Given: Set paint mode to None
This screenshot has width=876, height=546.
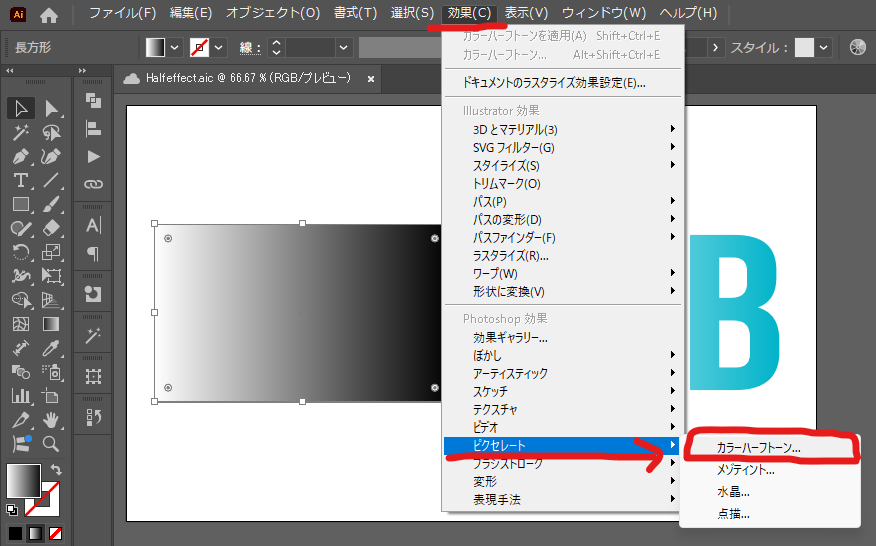Looking at the screenshot, I should 55,534.
